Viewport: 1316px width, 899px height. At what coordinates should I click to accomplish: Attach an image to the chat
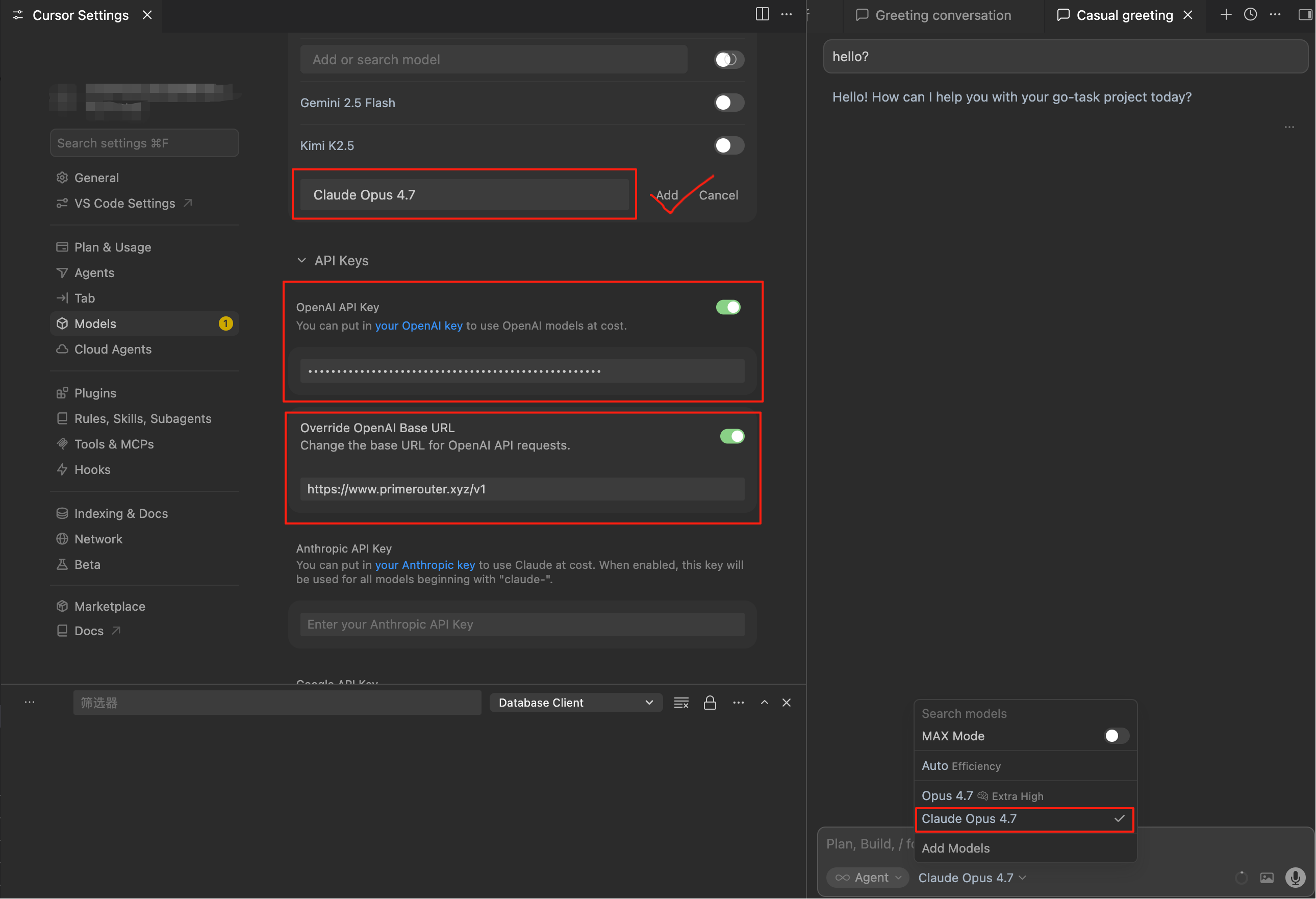coord(1267,878)
